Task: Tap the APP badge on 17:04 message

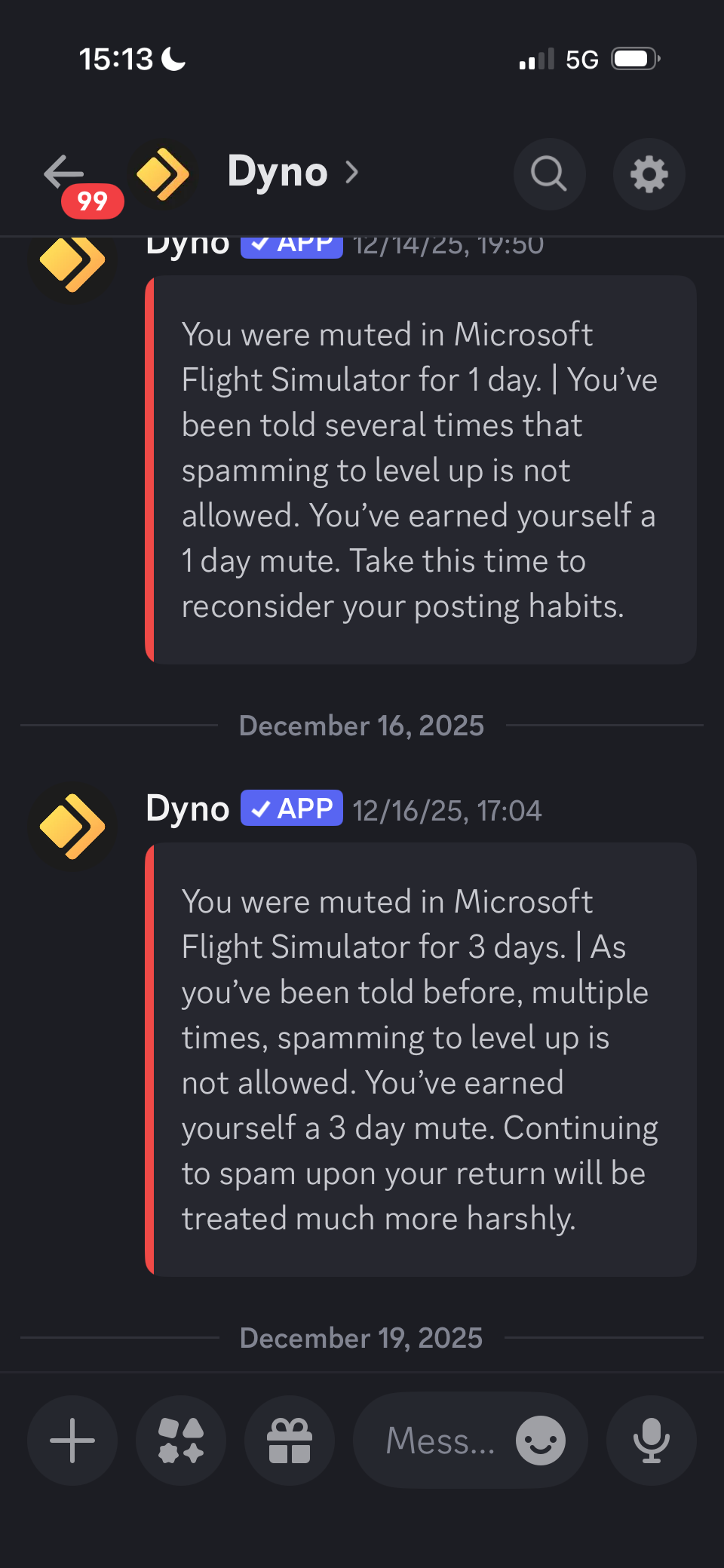Action: point(292,809)
